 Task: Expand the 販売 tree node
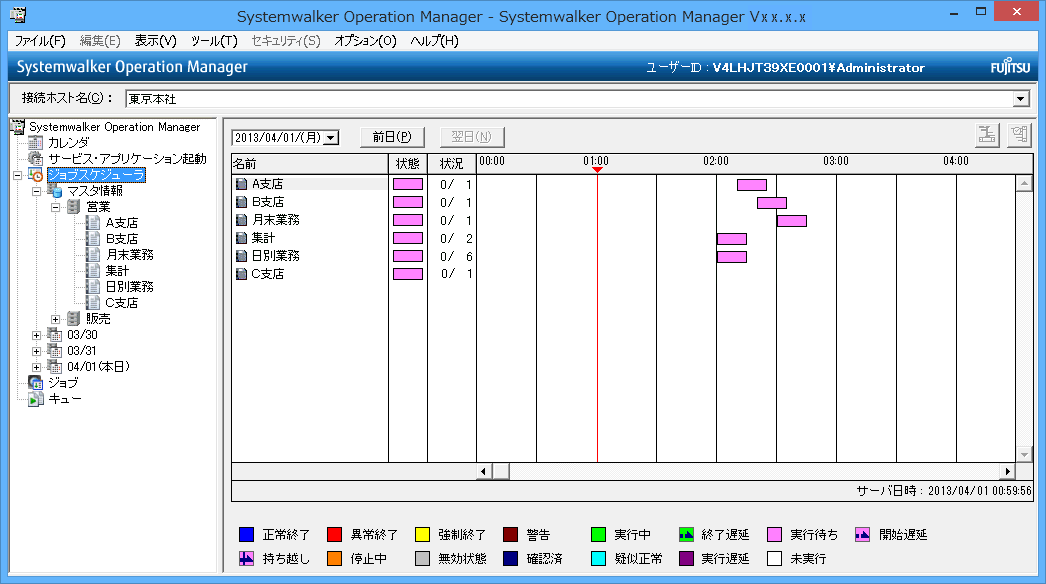pyautogui.click(x=55, y=320)
